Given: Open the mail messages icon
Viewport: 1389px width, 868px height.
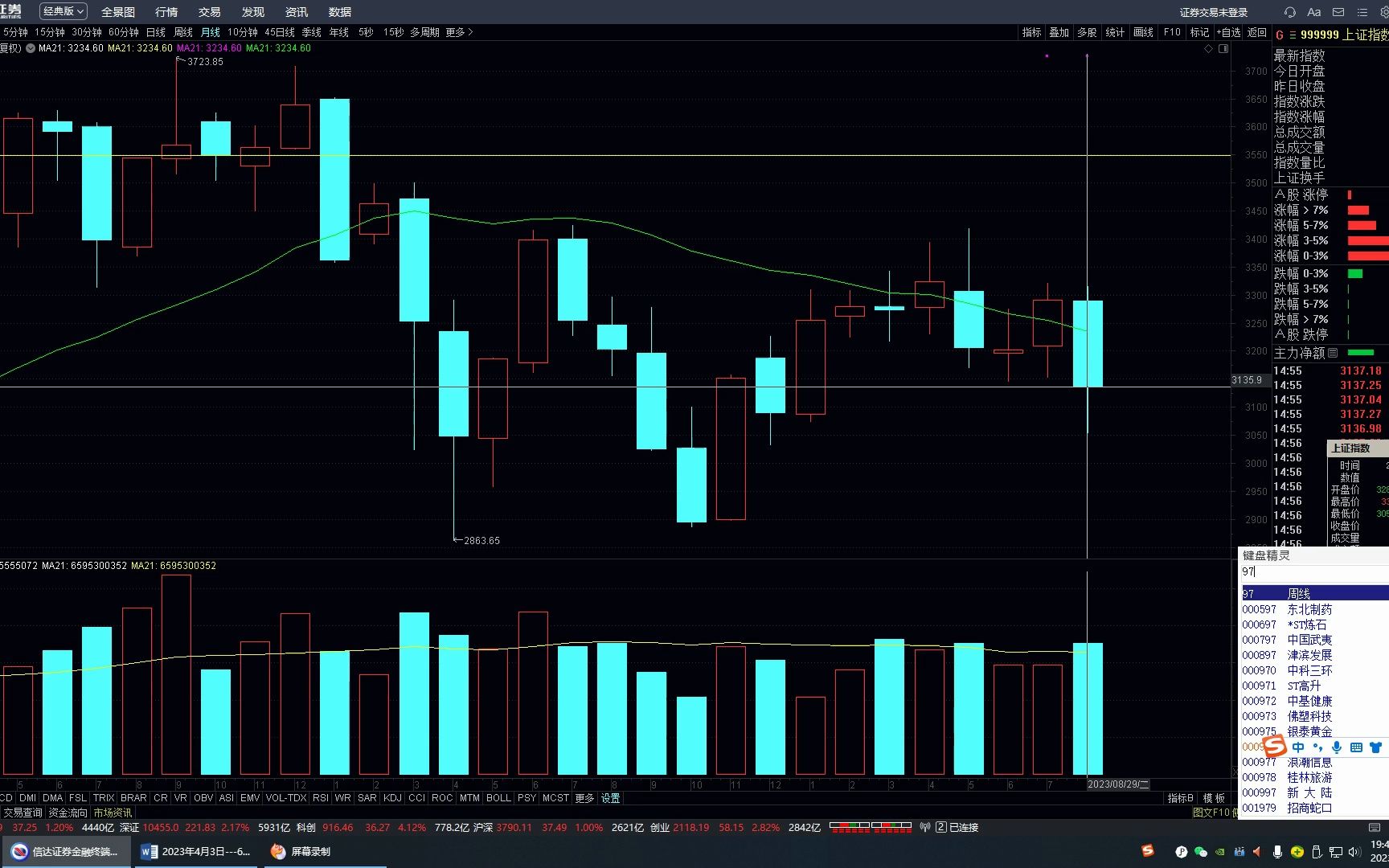Looking at the screenshot, I should tap(1338, 12).
